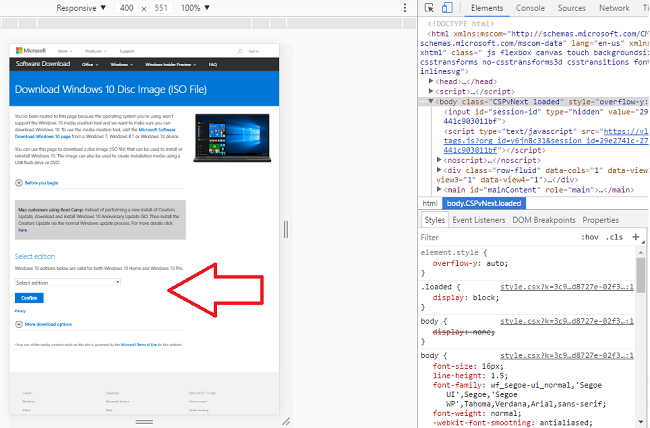The height and width of the screenshot is (428, 650).
Task: Click the Software Download heading link
Action: point(43,64)
